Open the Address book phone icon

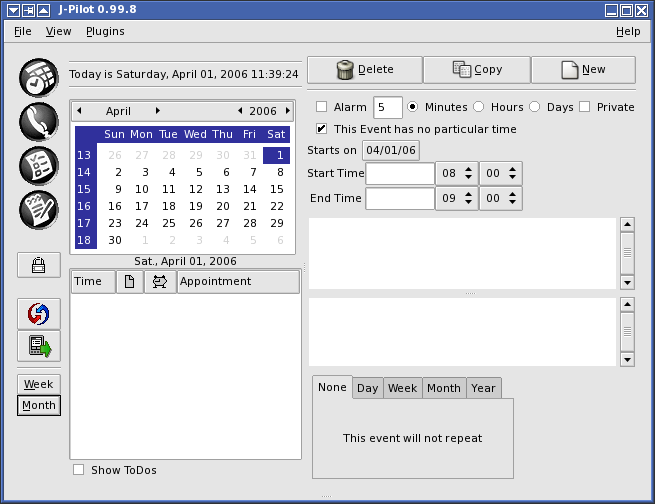click(x=39, y=122)
